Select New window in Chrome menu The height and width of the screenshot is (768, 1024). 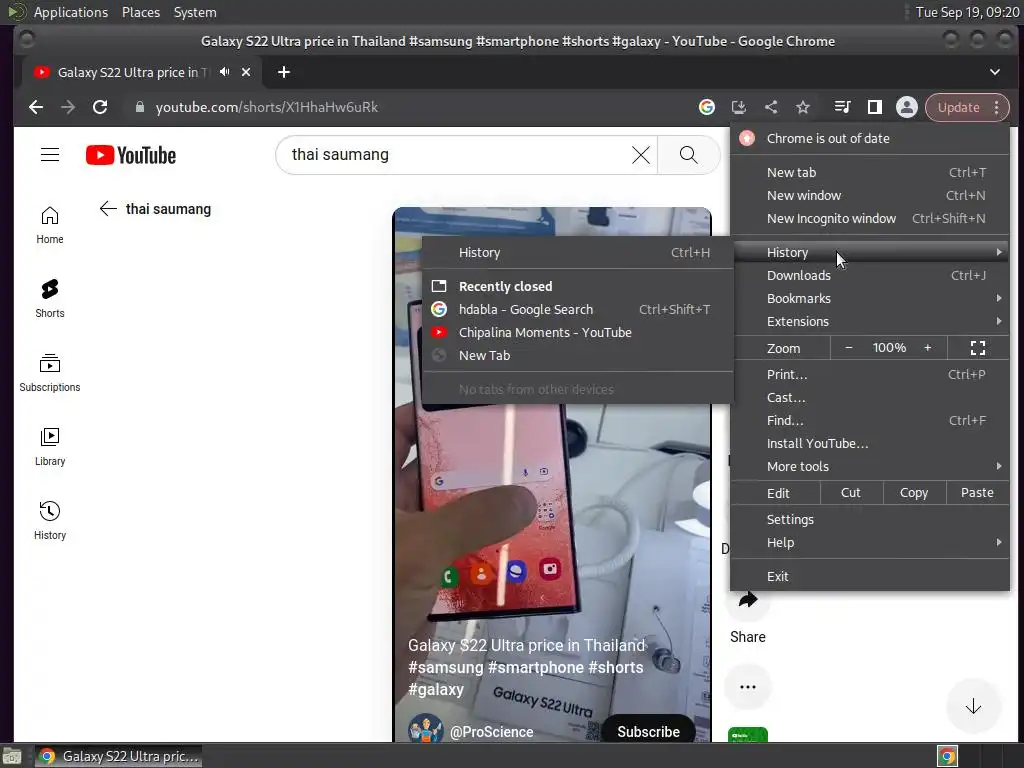click(x=870, y=195)
